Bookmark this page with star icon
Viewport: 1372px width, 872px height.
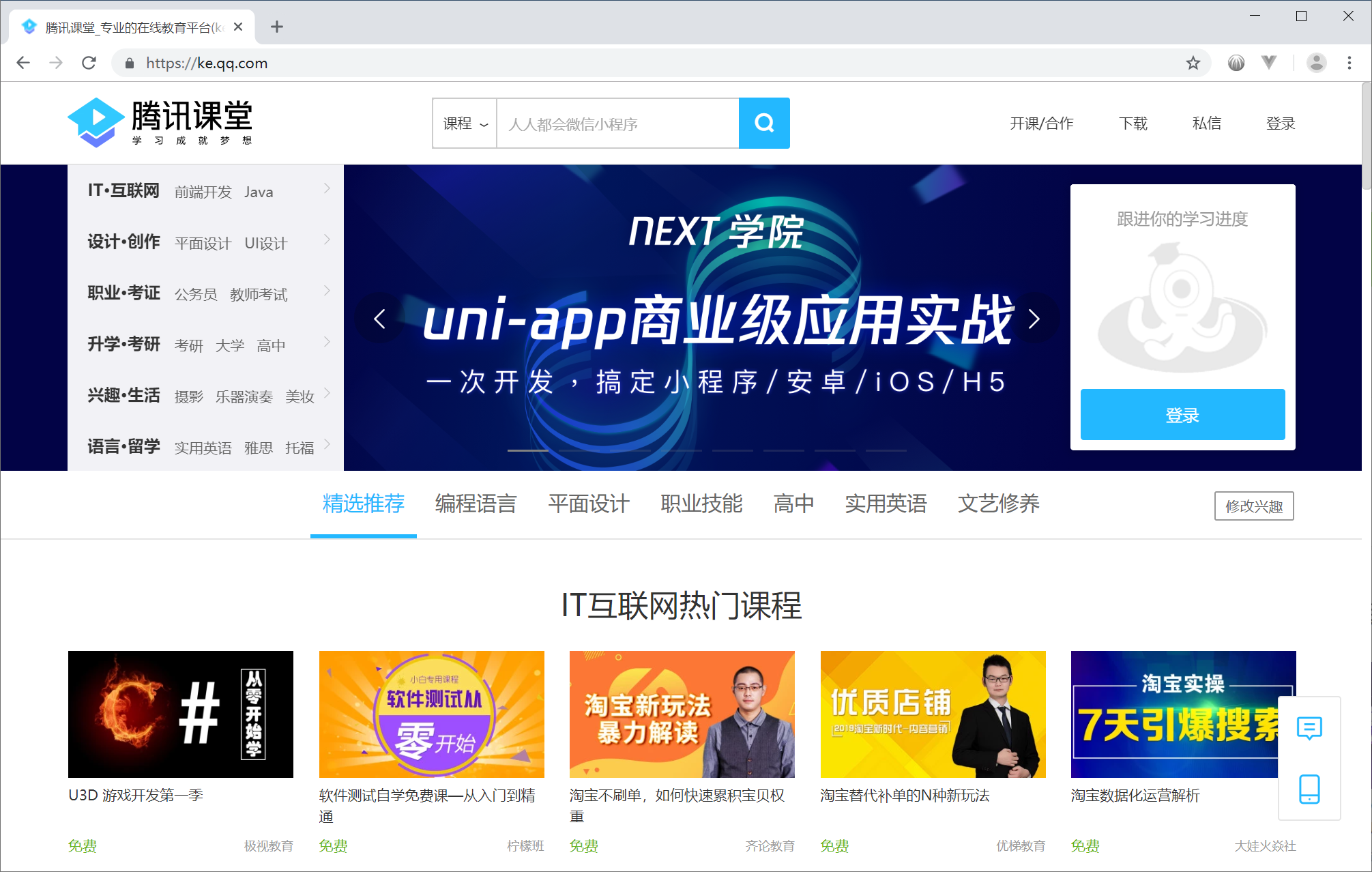[1193, 63]
